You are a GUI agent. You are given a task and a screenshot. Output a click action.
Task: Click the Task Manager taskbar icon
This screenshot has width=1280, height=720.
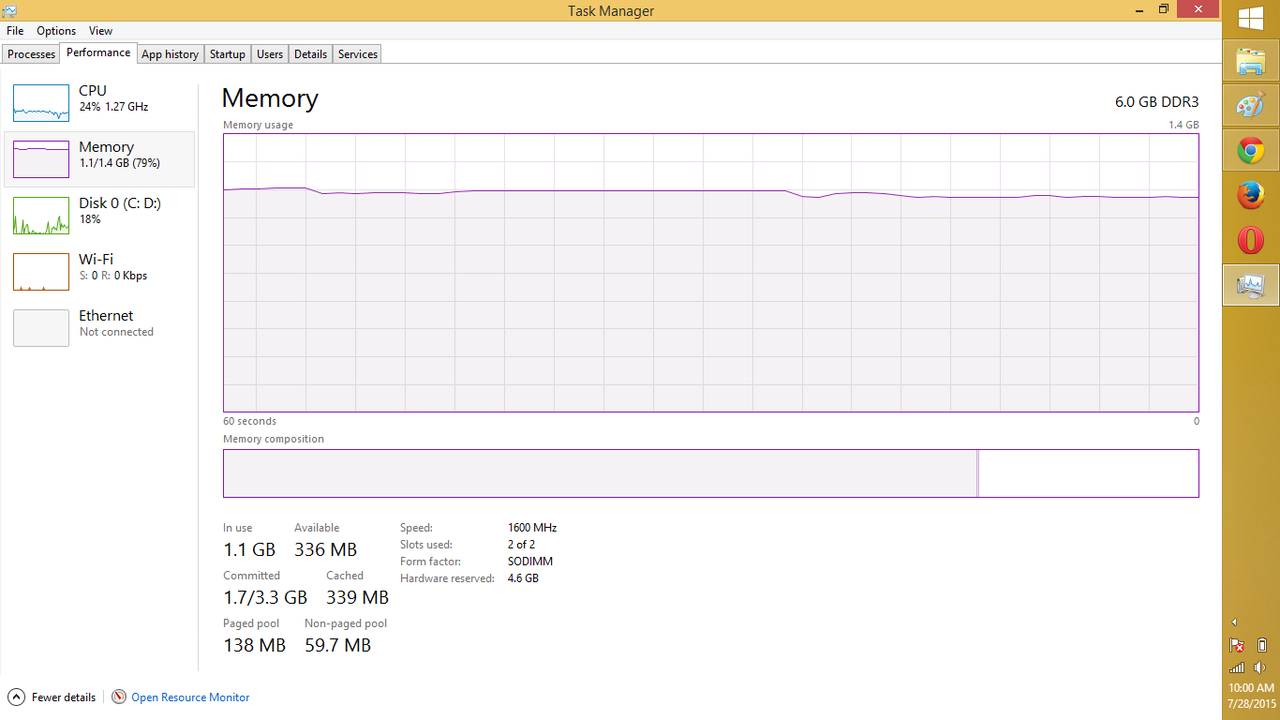(x=1251, y=285)
